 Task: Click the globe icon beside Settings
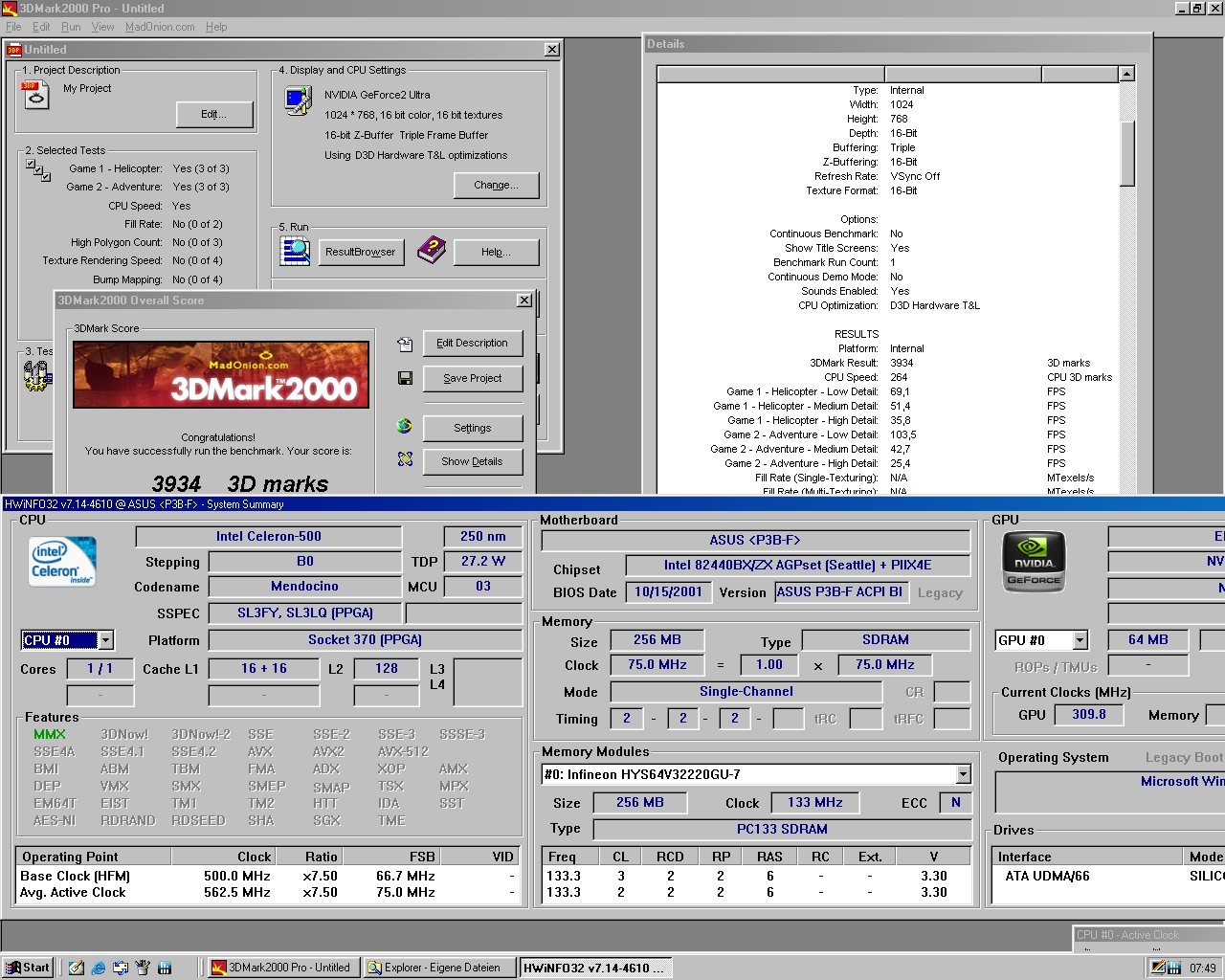tap(405, 426)
